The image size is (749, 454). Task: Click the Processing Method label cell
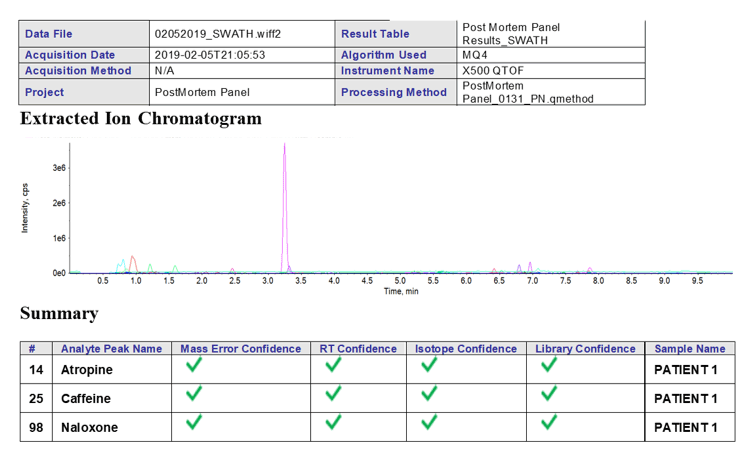click(x=393, y=92)
